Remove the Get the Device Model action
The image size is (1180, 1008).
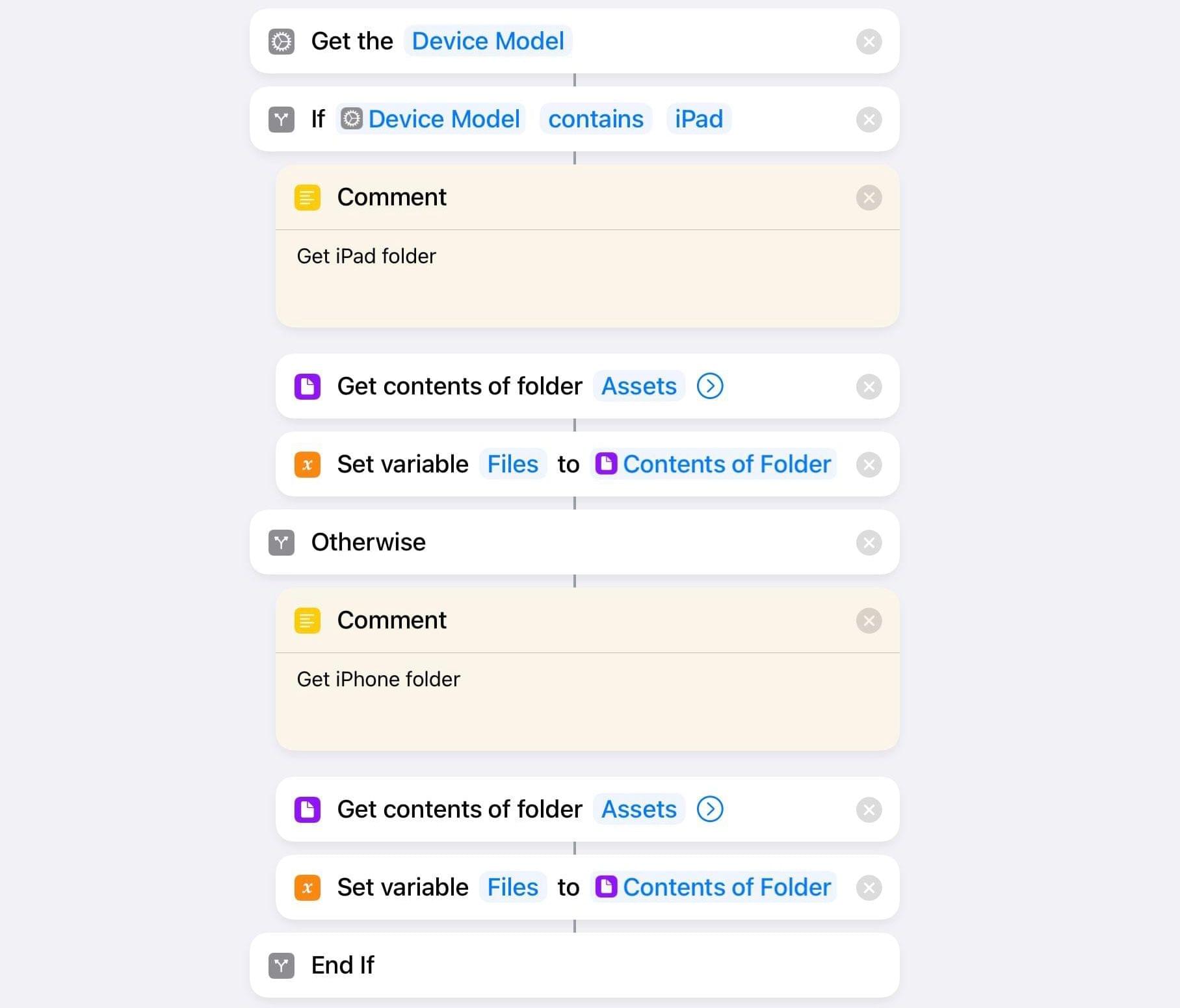(x=869, y=42)
